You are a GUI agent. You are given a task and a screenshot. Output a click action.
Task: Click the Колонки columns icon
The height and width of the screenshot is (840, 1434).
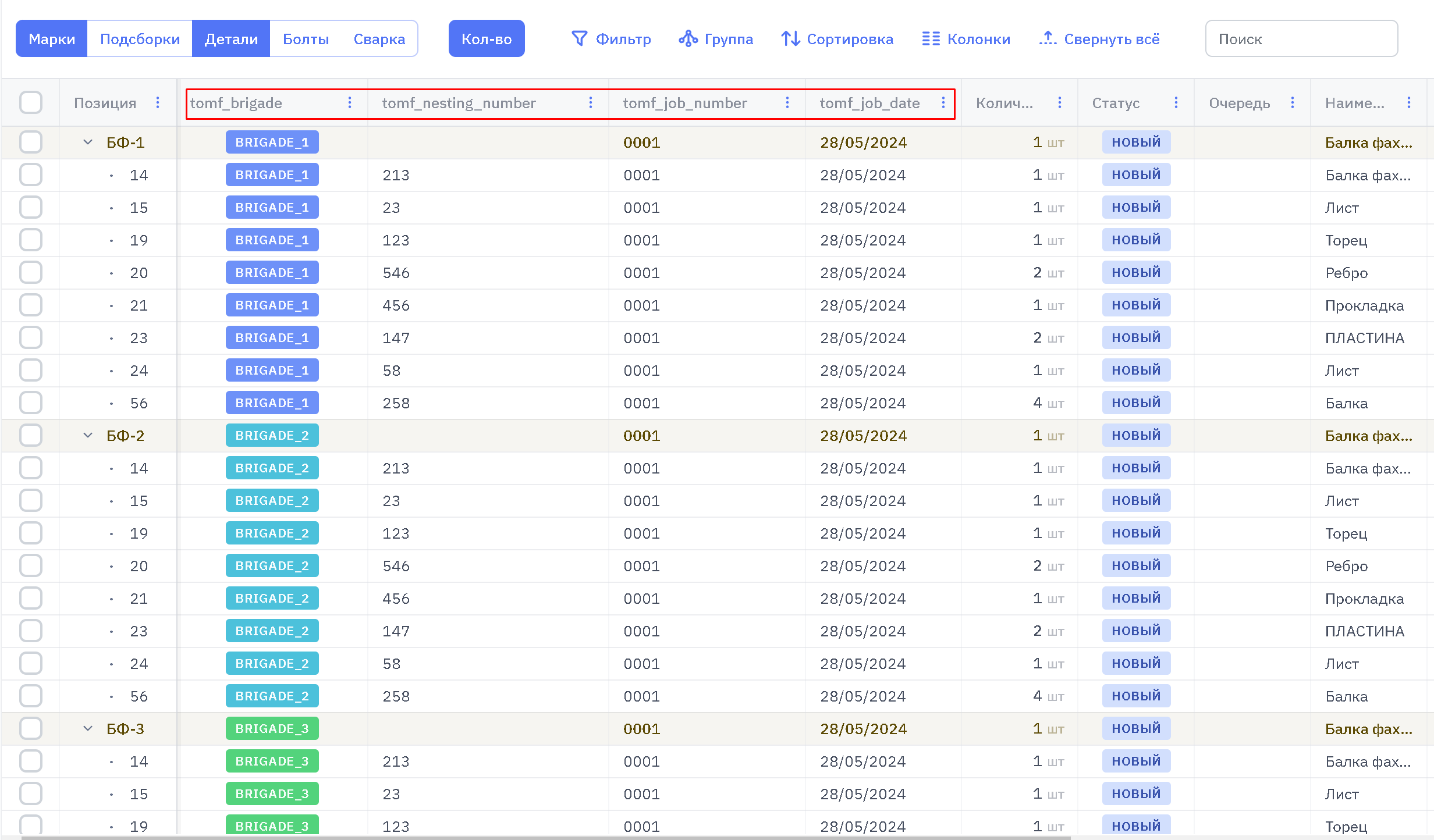(x=931, y=38)
